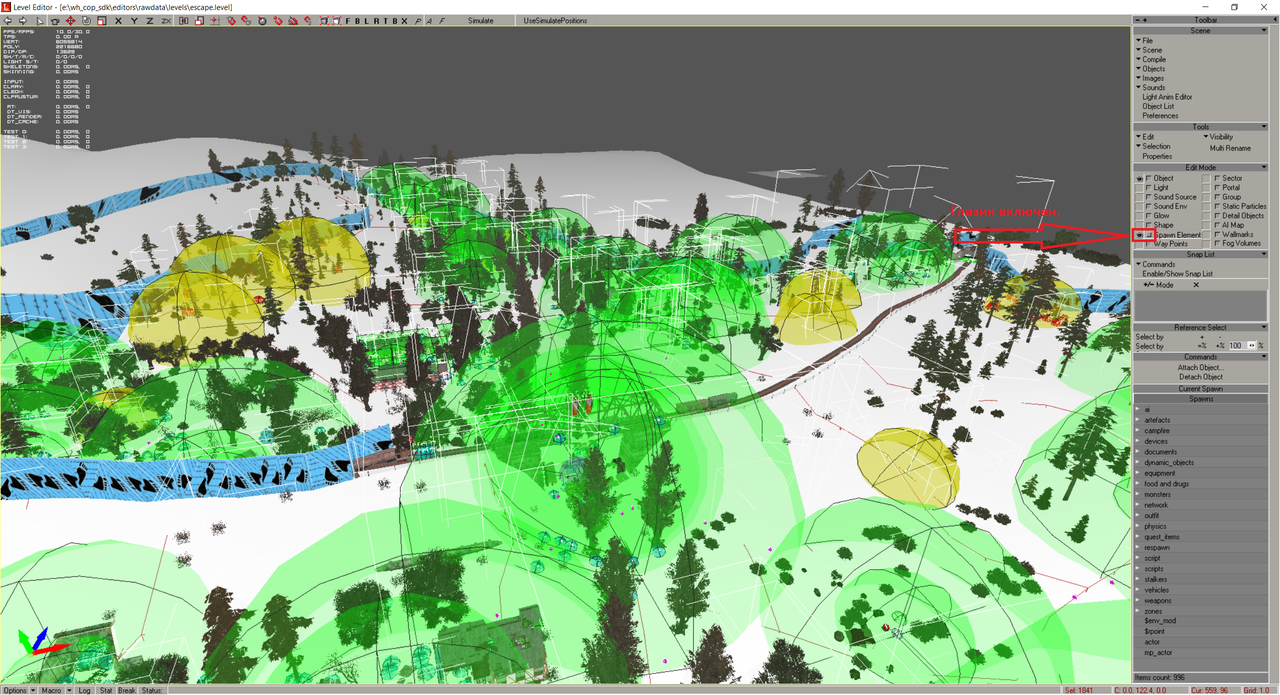This screenshot has width=1280, height=695.
Task: Open the Selection dropdown menu
Action: coord(1153,147)
